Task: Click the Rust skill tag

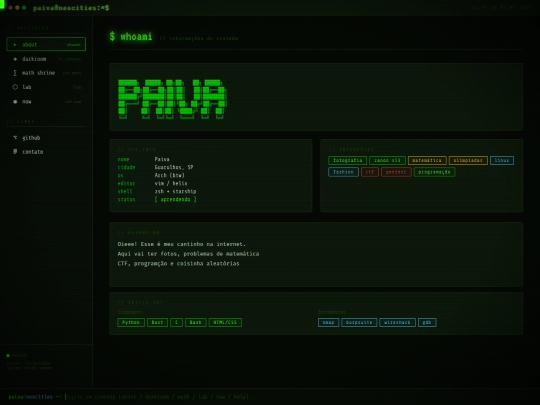Action: tap(157, 322)
